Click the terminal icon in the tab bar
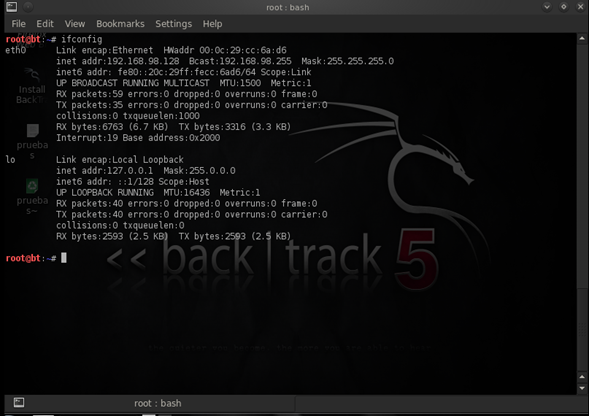Viewport: 589px width, 416px height. pos(19,402)
